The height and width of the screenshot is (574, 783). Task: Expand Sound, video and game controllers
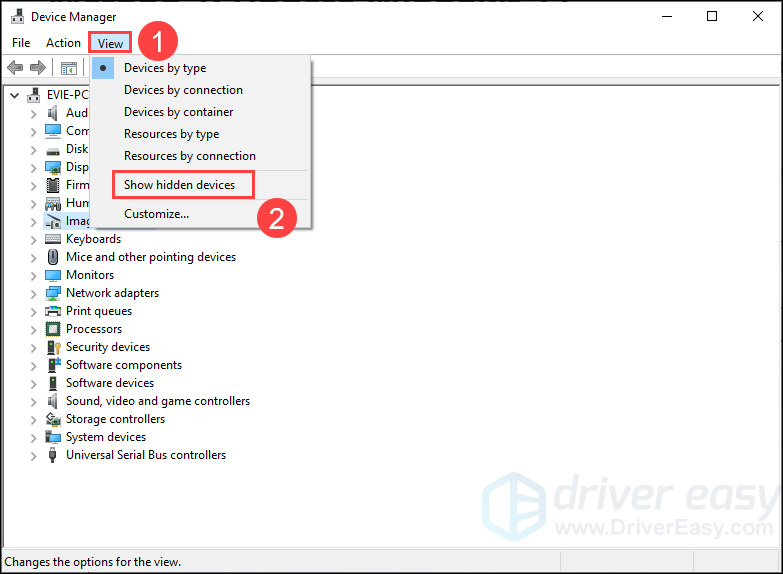tap(33, 401)
